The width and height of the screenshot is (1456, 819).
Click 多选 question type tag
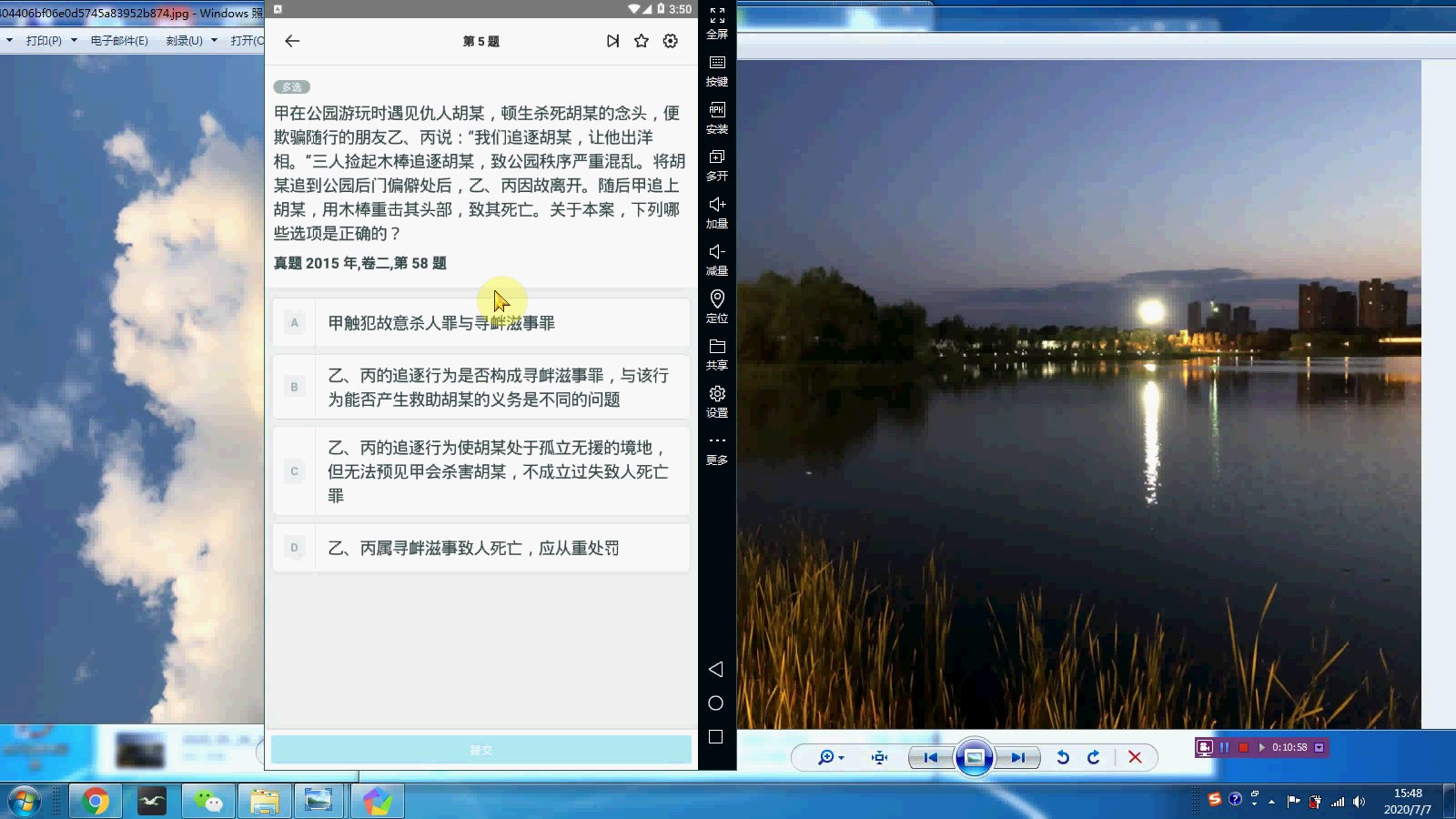click(x=292, y=87)
